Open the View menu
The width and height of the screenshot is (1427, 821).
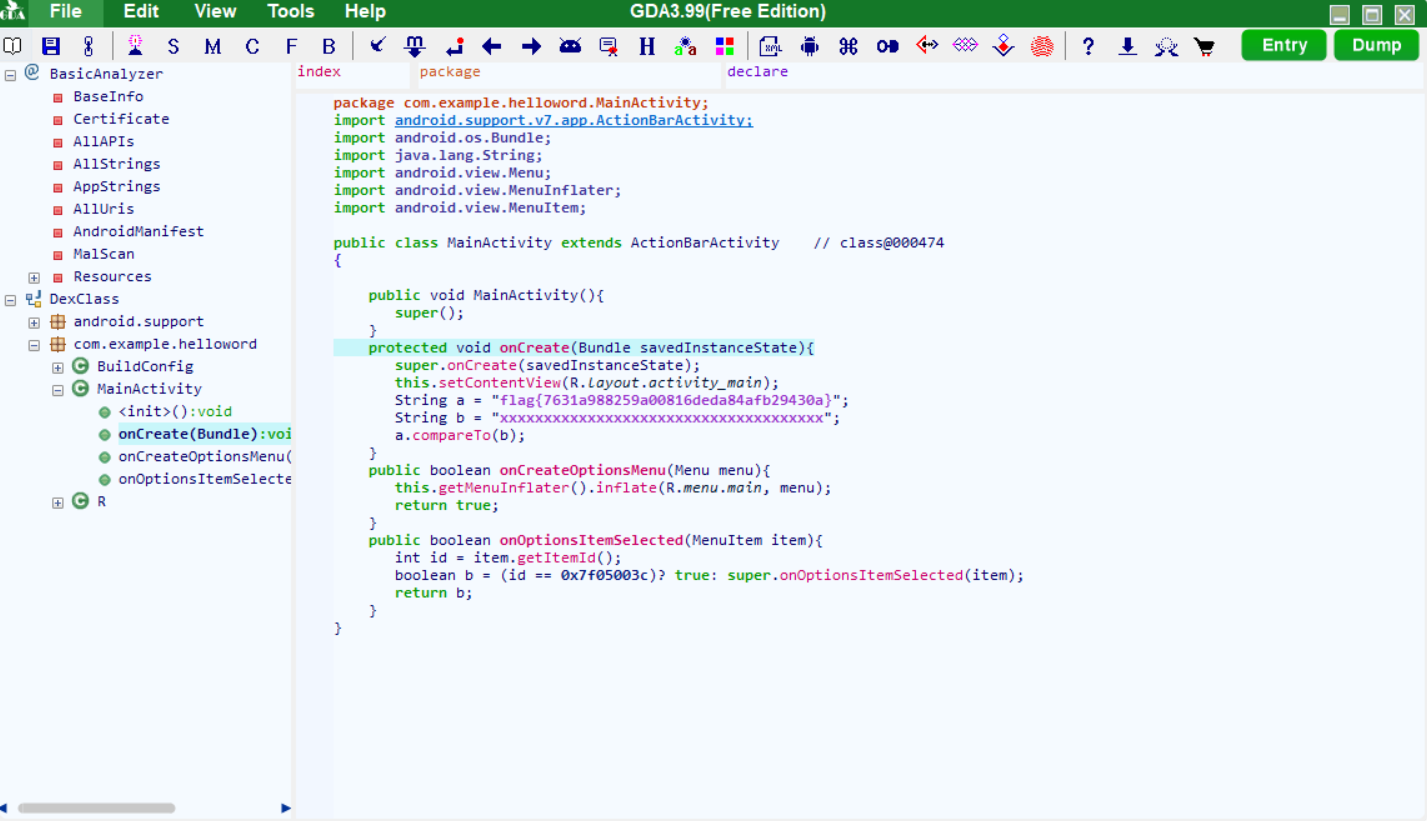[215, 12]
